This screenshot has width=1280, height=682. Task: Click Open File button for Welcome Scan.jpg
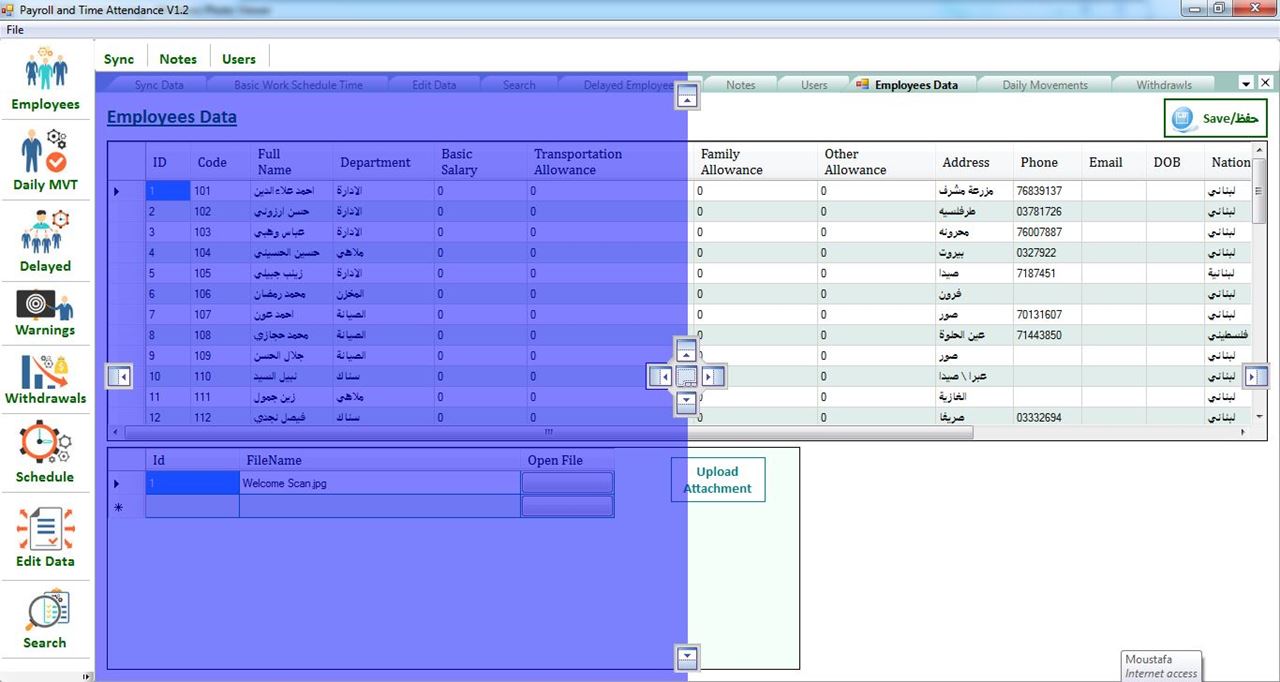coord(567,483)
